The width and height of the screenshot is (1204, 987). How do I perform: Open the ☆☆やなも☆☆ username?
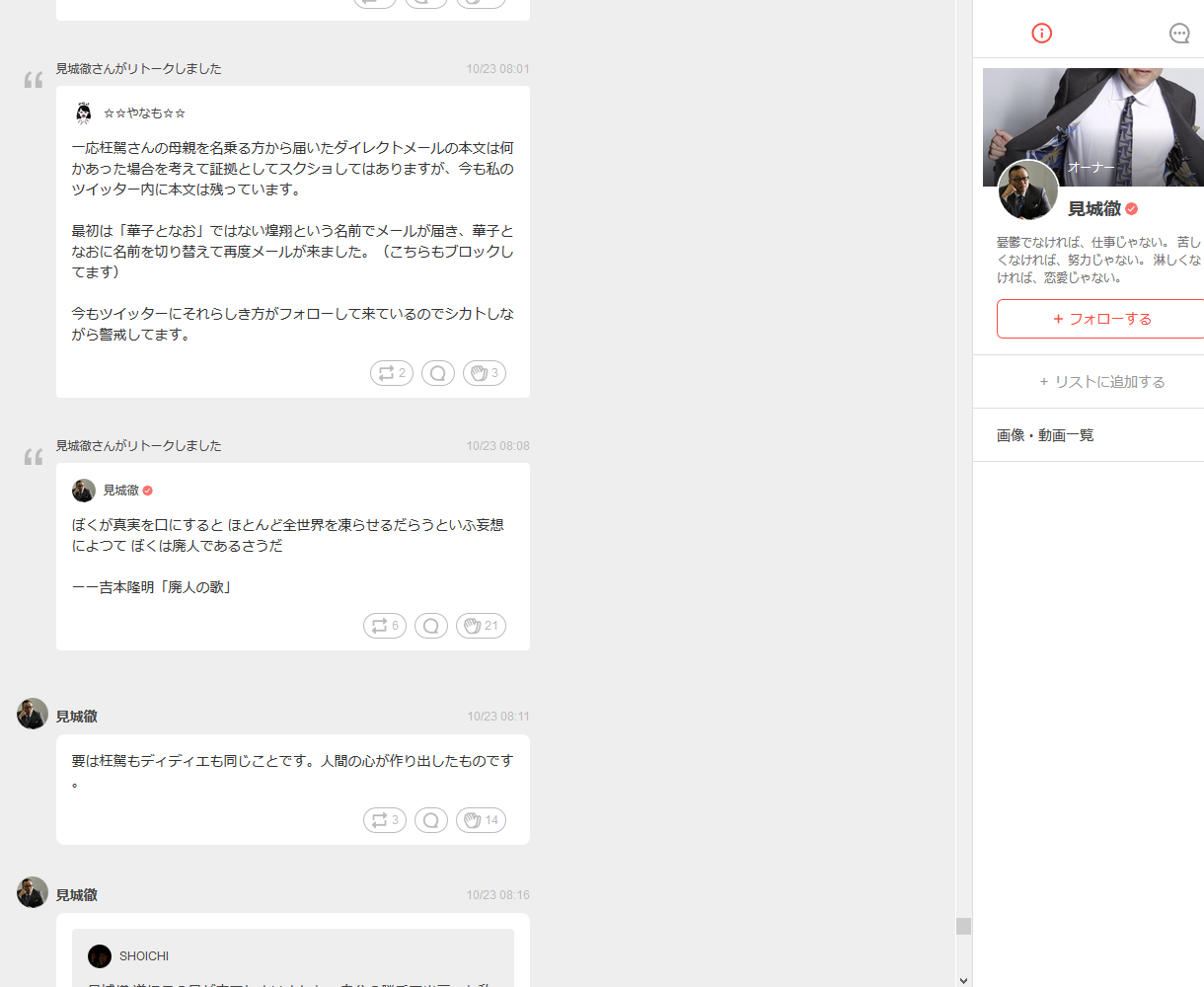coord(145,114)
